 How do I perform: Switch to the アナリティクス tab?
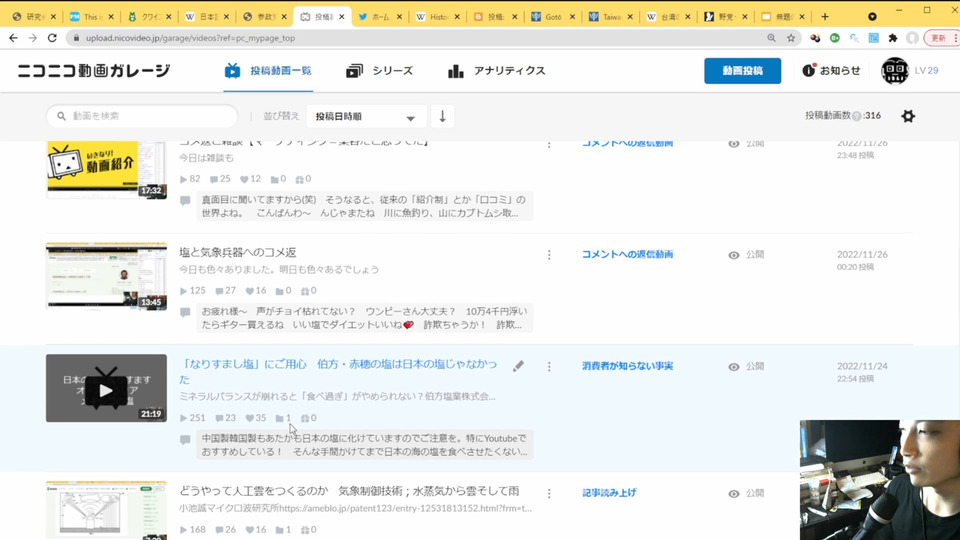click(497, 71)
